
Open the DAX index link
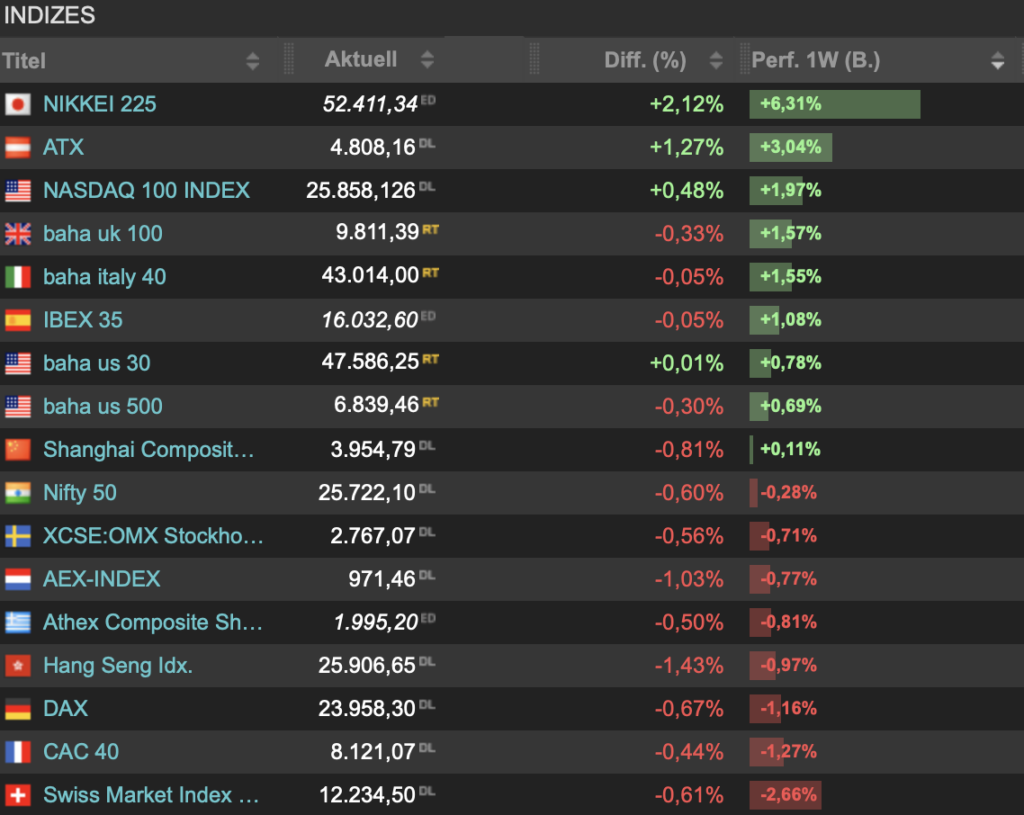click(x=65, y=708)
